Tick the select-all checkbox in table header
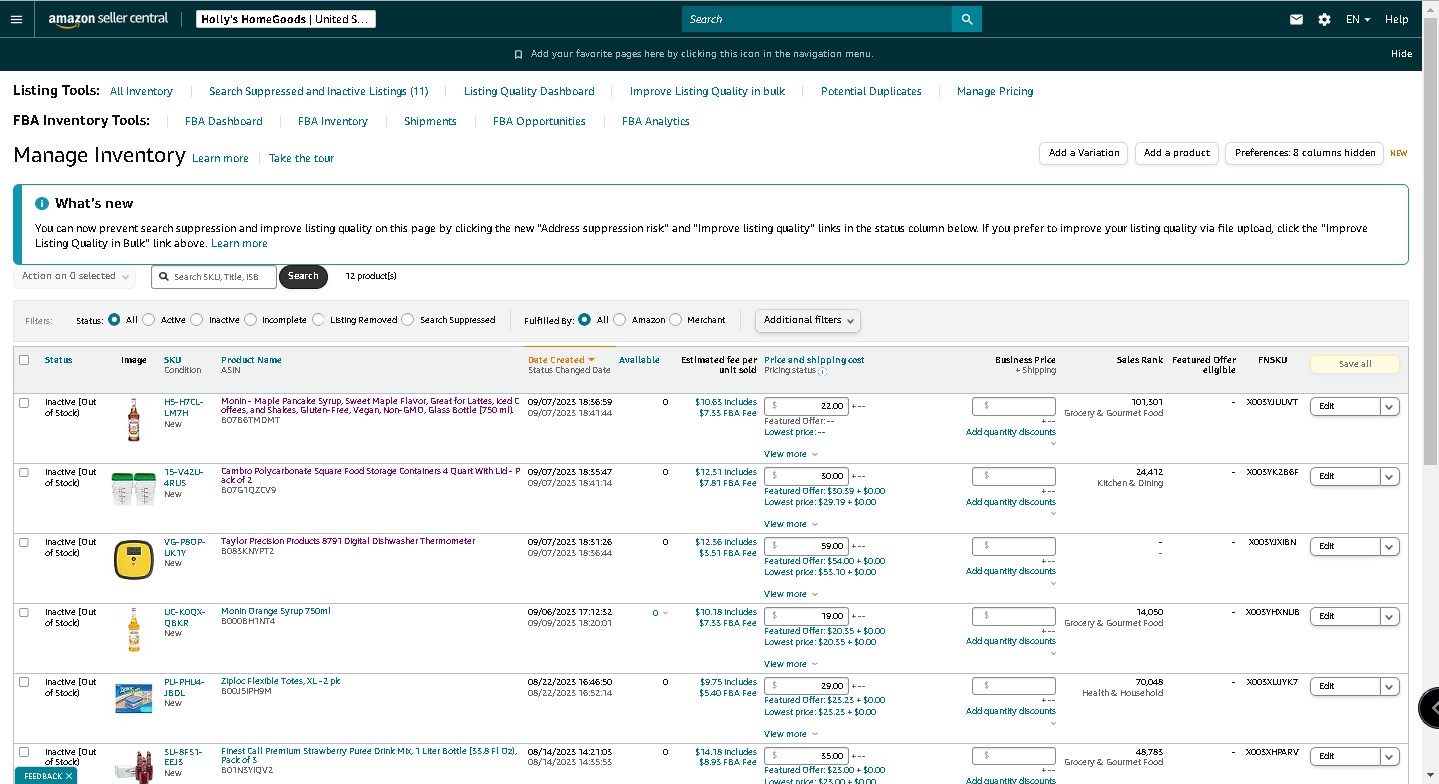 [x=24, y=360]
